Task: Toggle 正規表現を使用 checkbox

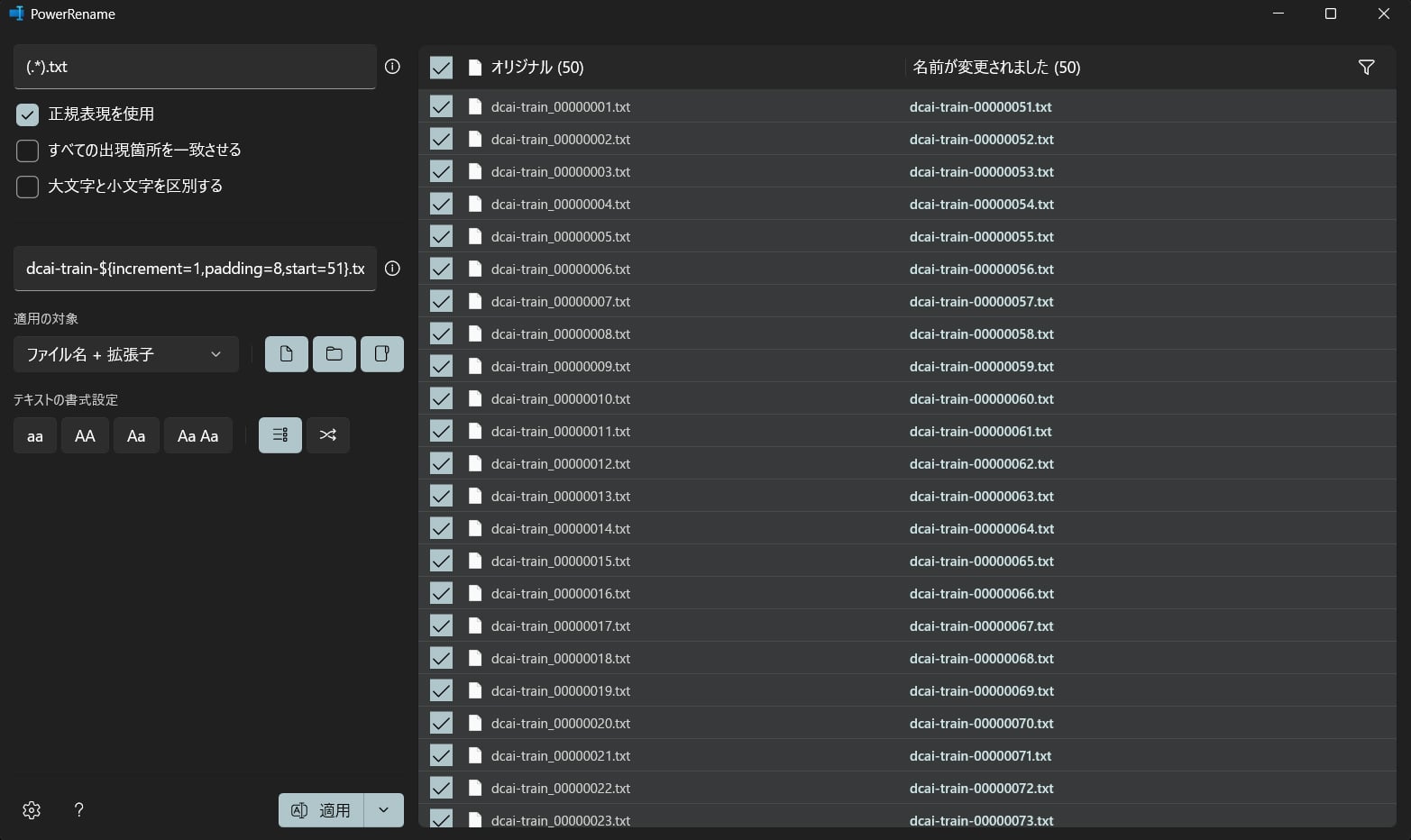Action: [27, 114]
